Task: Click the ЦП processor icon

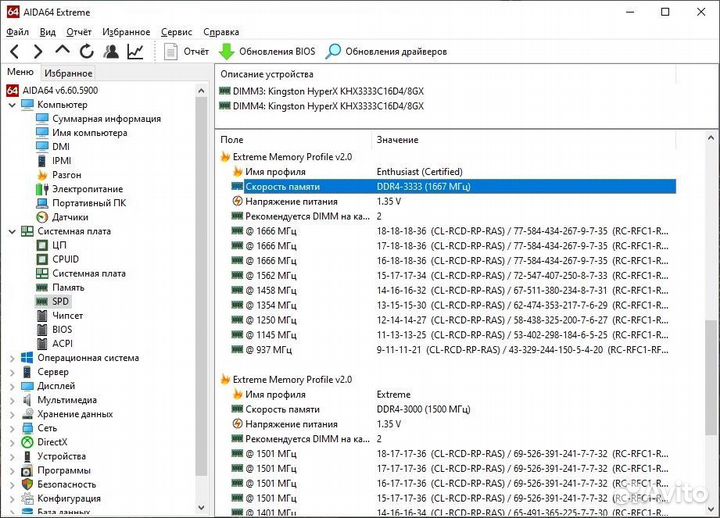Action: [x=42, y=245]
